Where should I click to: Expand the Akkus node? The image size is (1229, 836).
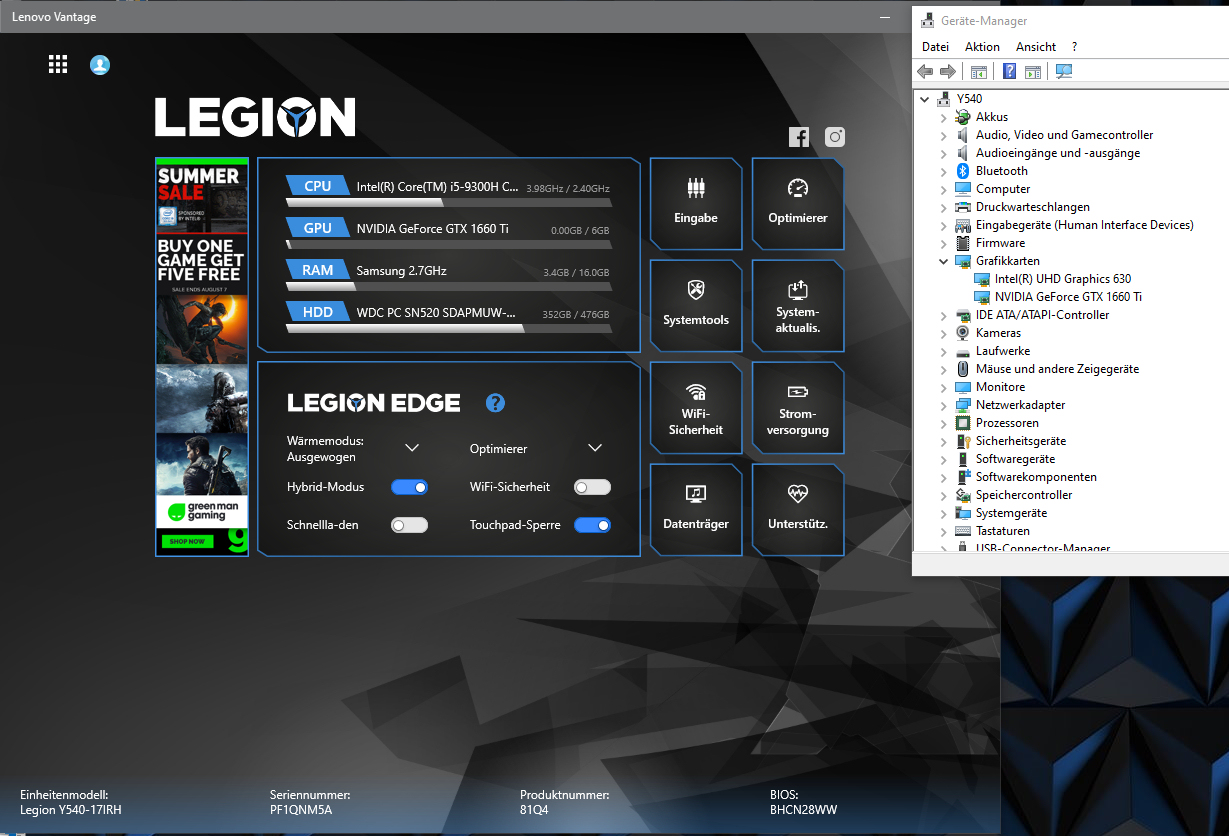943,117
